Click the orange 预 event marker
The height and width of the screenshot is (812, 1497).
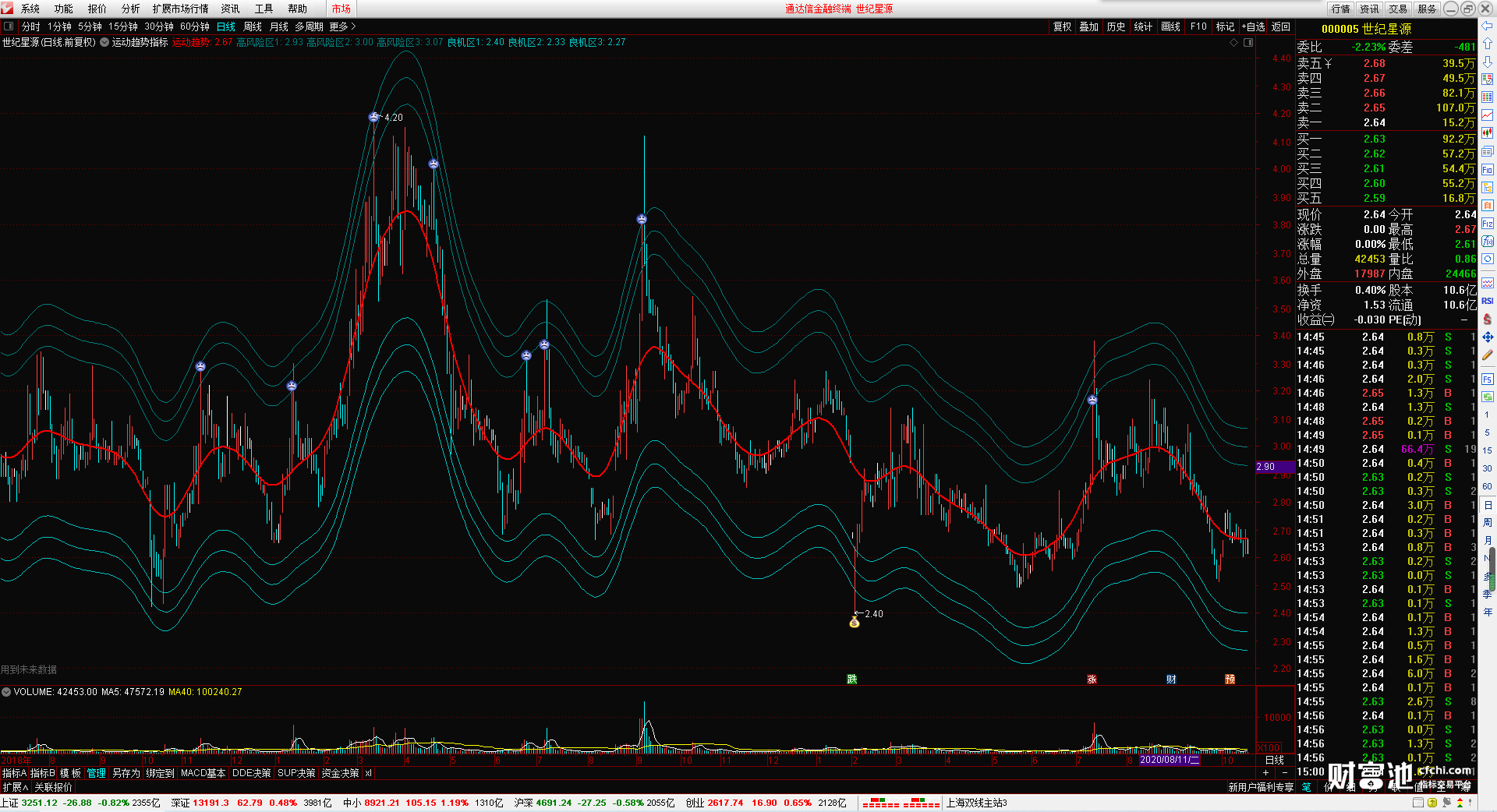click(1230, 680)
